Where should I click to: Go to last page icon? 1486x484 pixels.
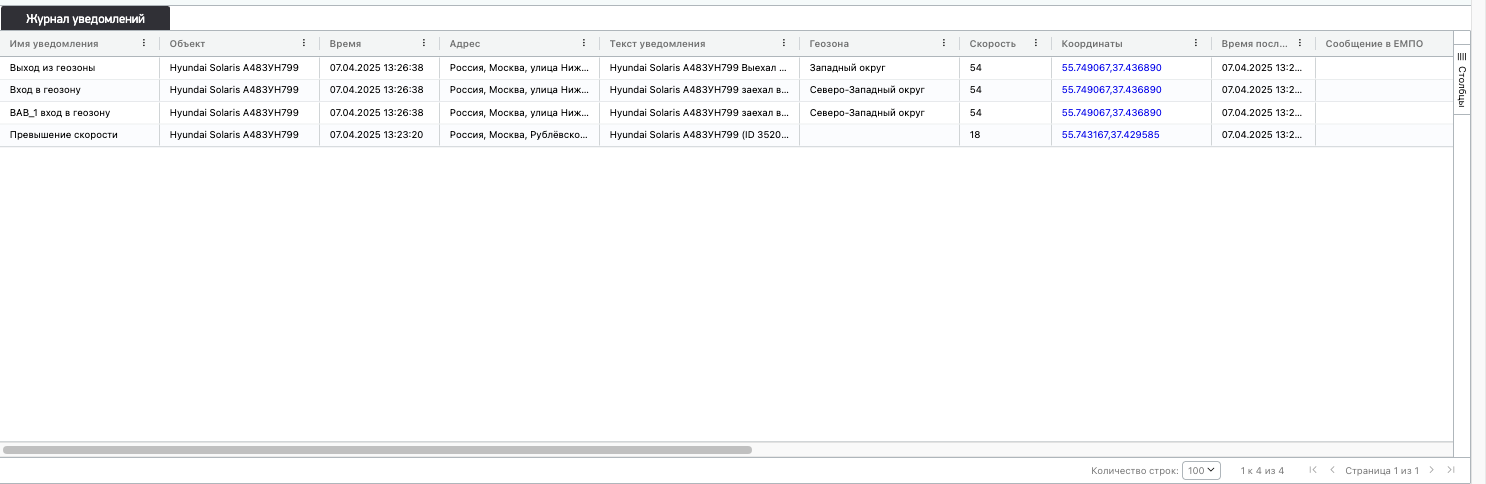point(1451,470)
